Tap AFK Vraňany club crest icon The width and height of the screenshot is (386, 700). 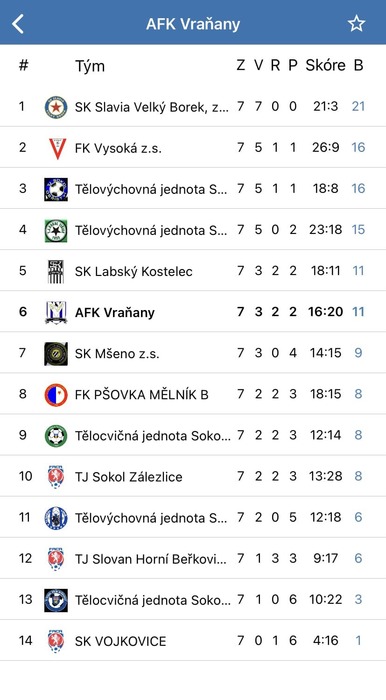click(56, 312)
